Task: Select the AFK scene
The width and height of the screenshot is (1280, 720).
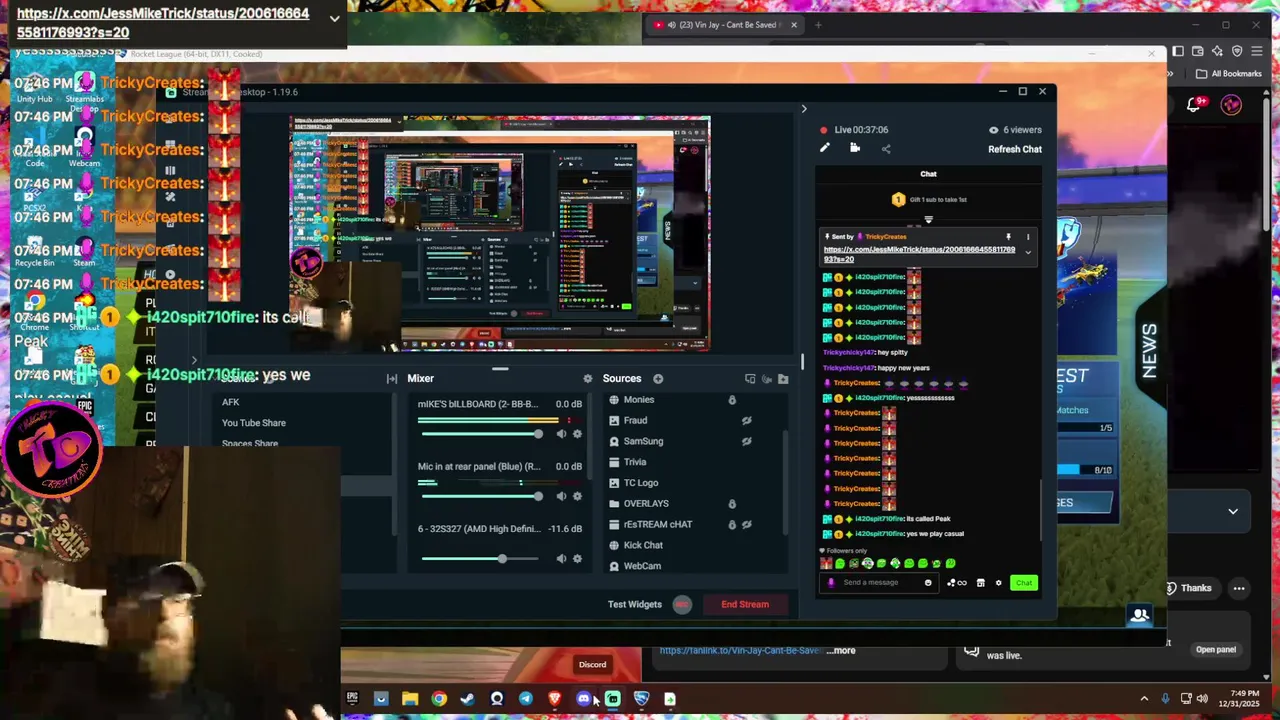Action: [x=230, y=402]
